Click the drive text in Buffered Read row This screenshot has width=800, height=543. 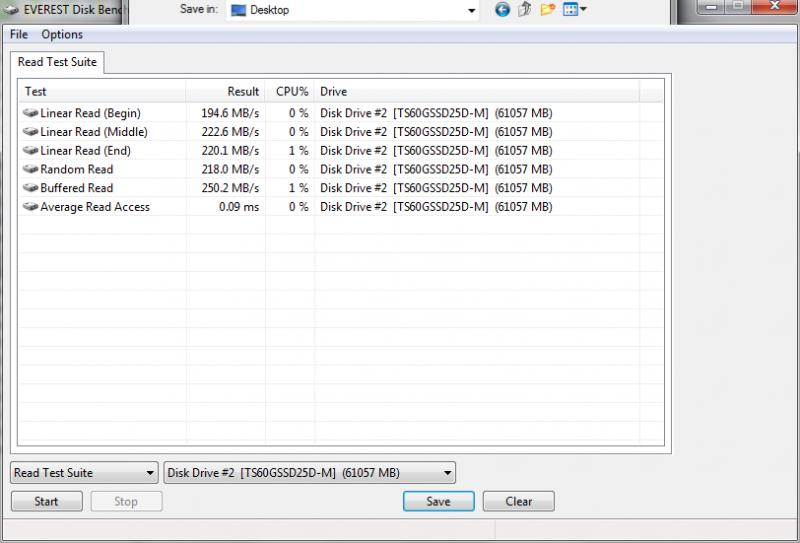[x=436, y=188]
